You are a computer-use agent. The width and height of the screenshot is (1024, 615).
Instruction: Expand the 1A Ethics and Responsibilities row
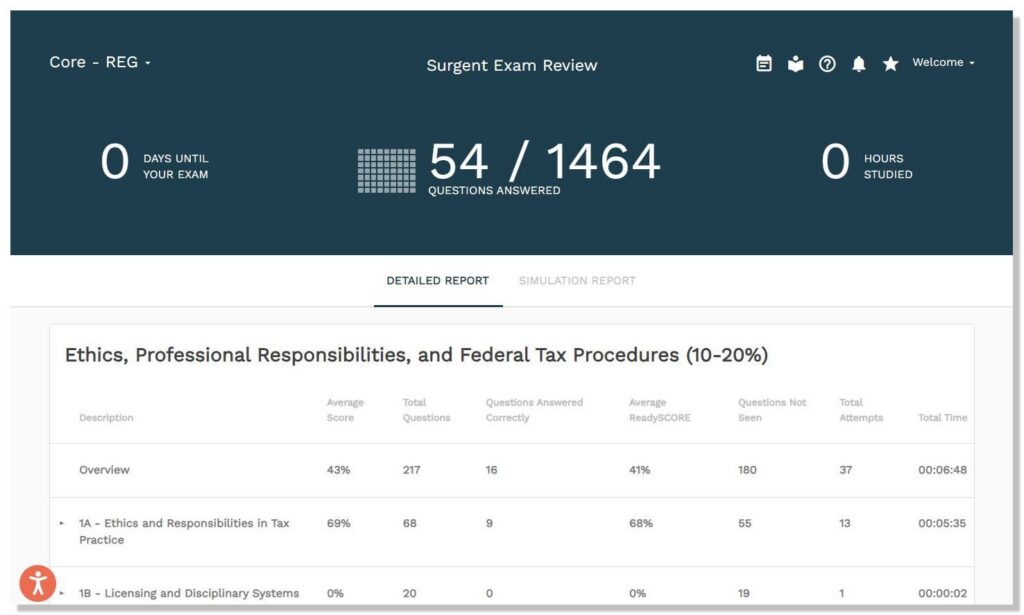click(62, 523)
